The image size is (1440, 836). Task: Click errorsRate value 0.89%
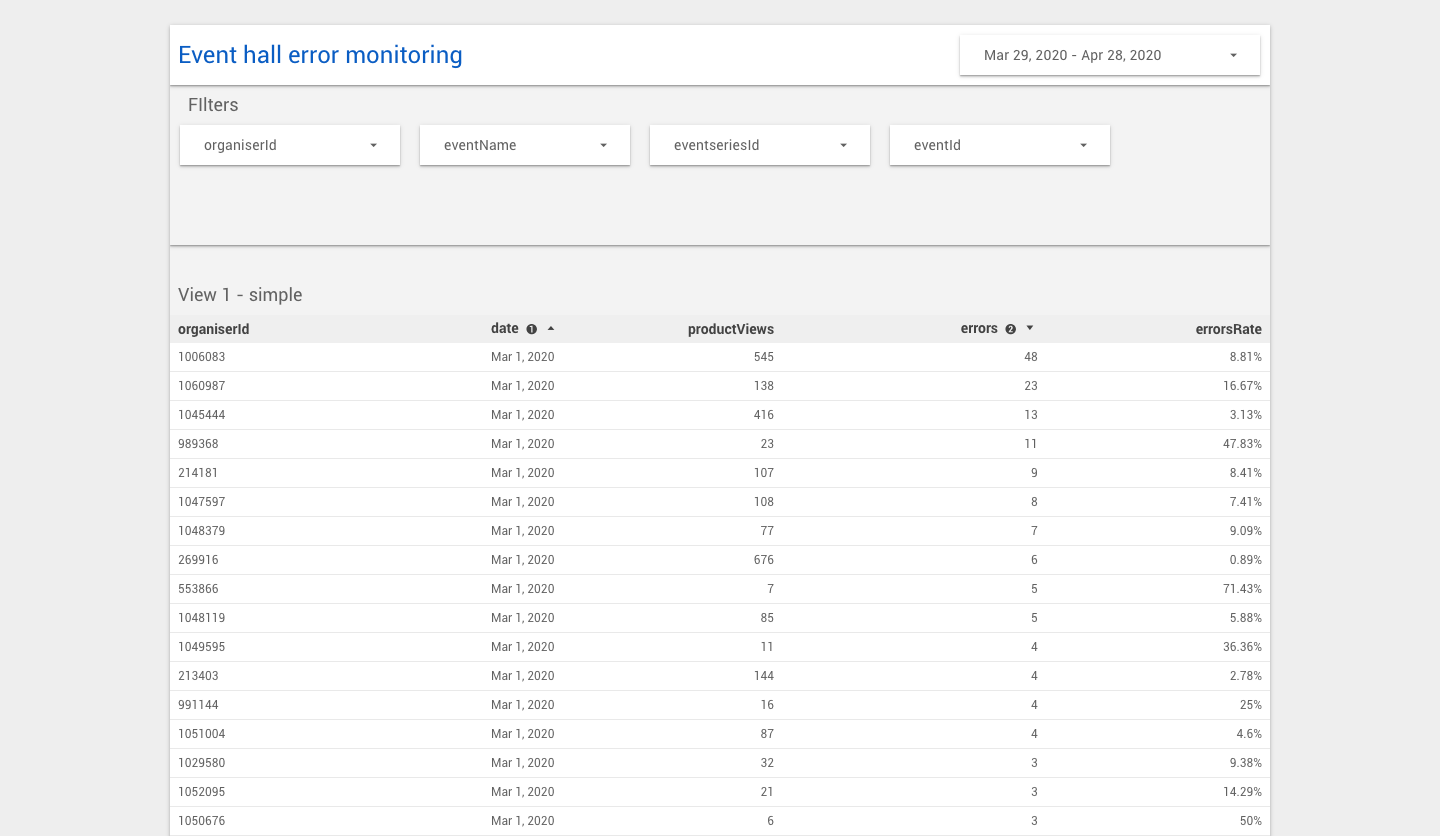click(1246, 560)
